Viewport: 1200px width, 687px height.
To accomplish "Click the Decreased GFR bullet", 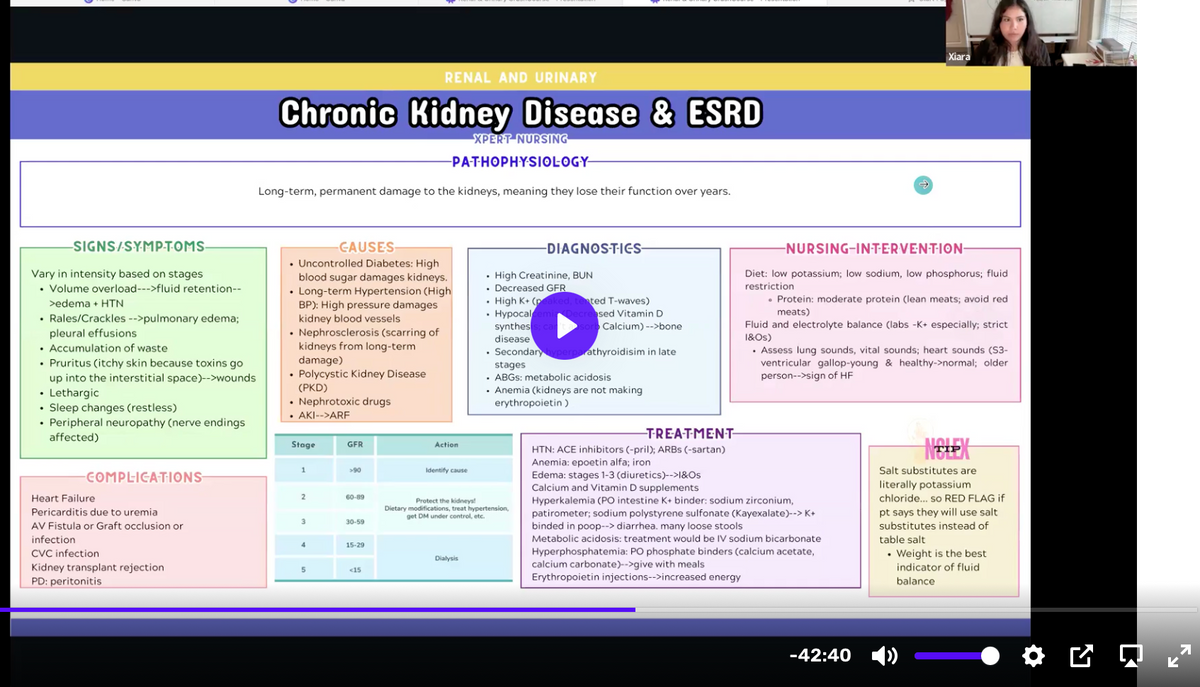I will [530, 288].
